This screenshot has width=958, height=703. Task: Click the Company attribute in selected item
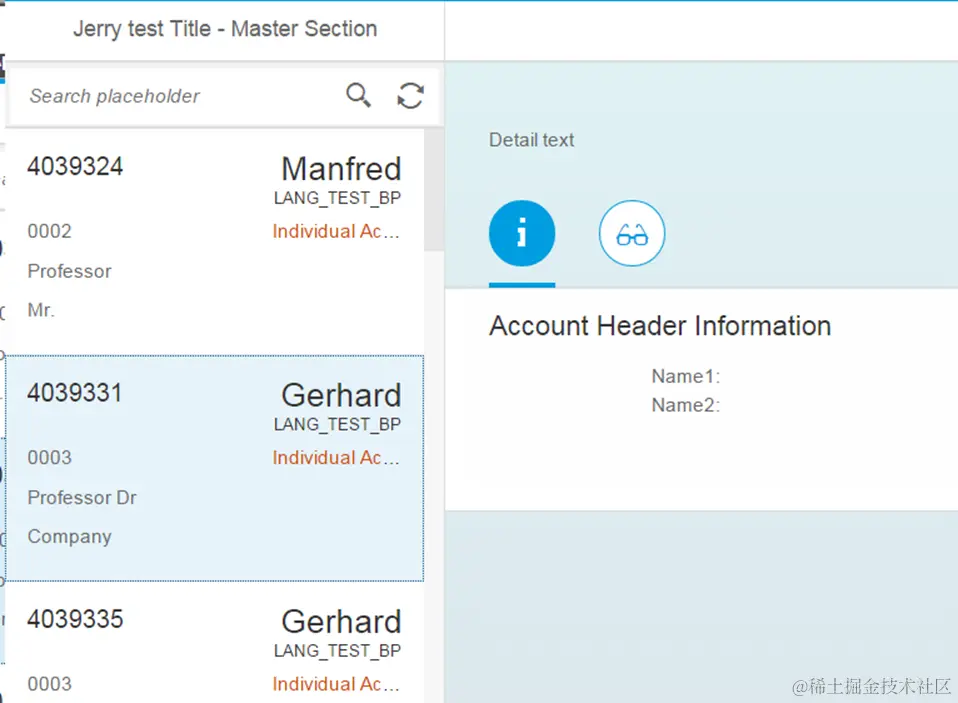(70, 537)
